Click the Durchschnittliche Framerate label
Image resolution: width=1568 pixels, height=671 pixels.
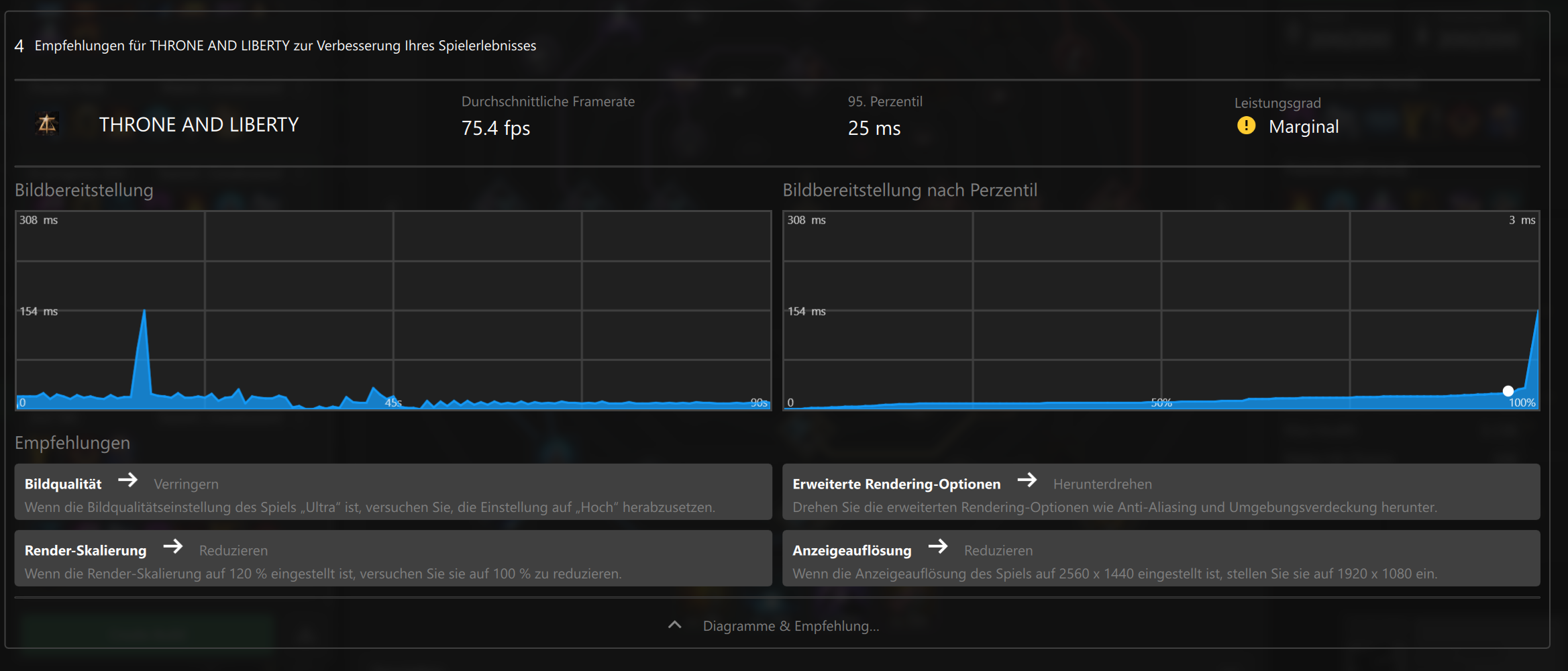(548, 101)
